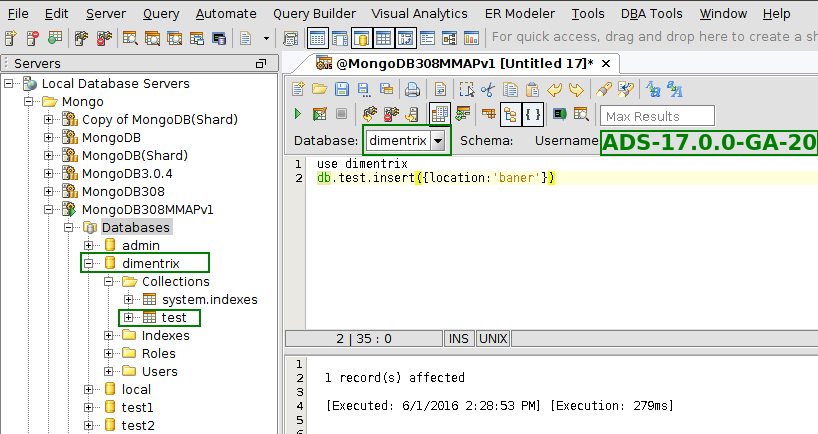
Task: Expand the admin database node
Action: pos(89,245)
